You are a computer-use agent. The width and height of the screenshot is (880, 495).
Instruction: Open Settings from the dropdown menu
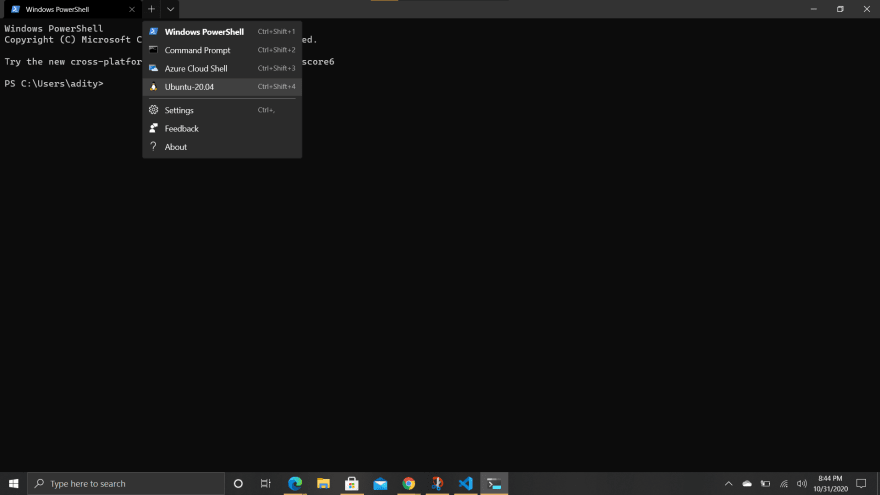click(x=222, y=110)
